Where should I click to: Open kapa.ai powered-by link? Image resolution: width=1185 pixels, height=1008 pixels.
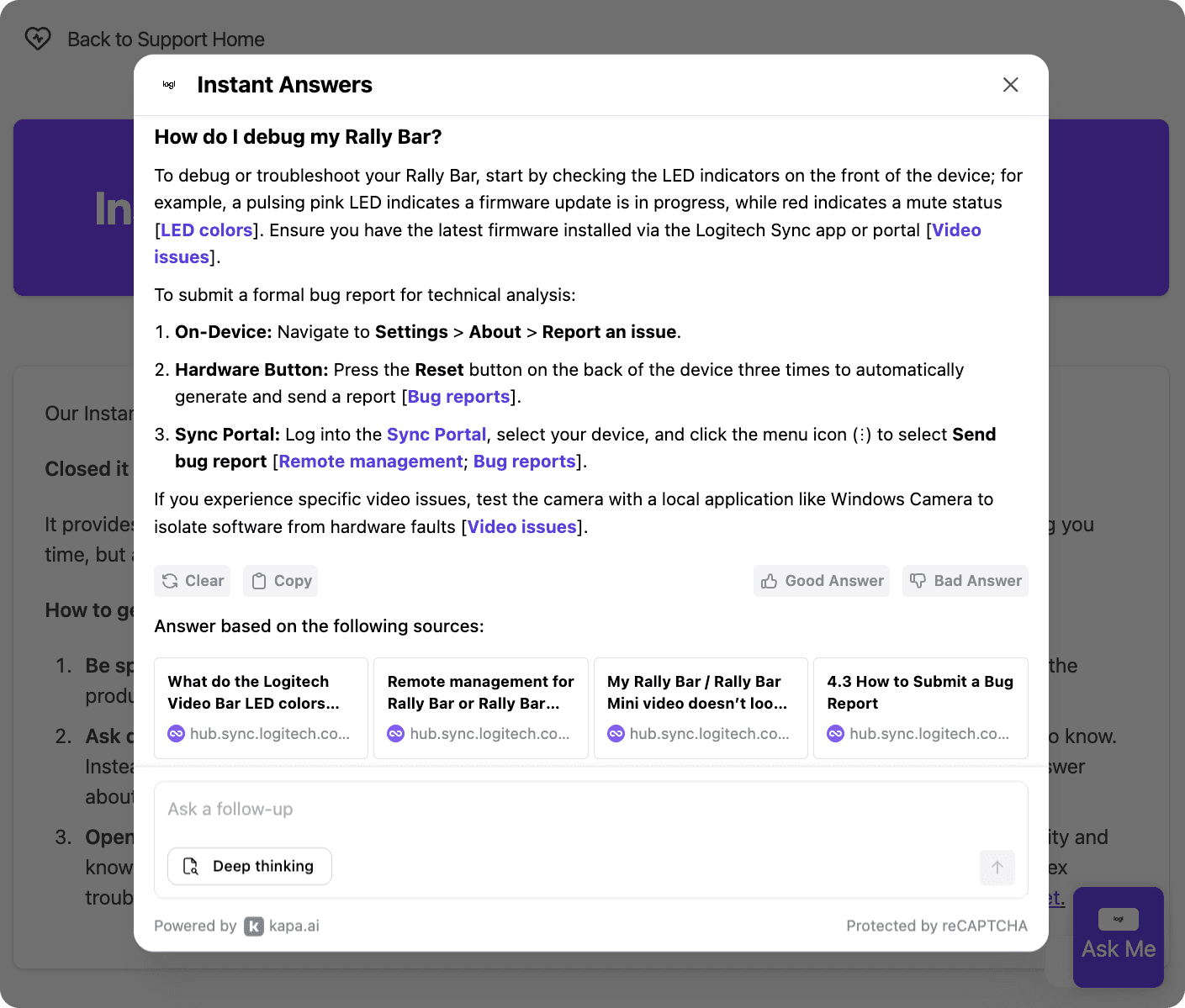tap(282, 926)
